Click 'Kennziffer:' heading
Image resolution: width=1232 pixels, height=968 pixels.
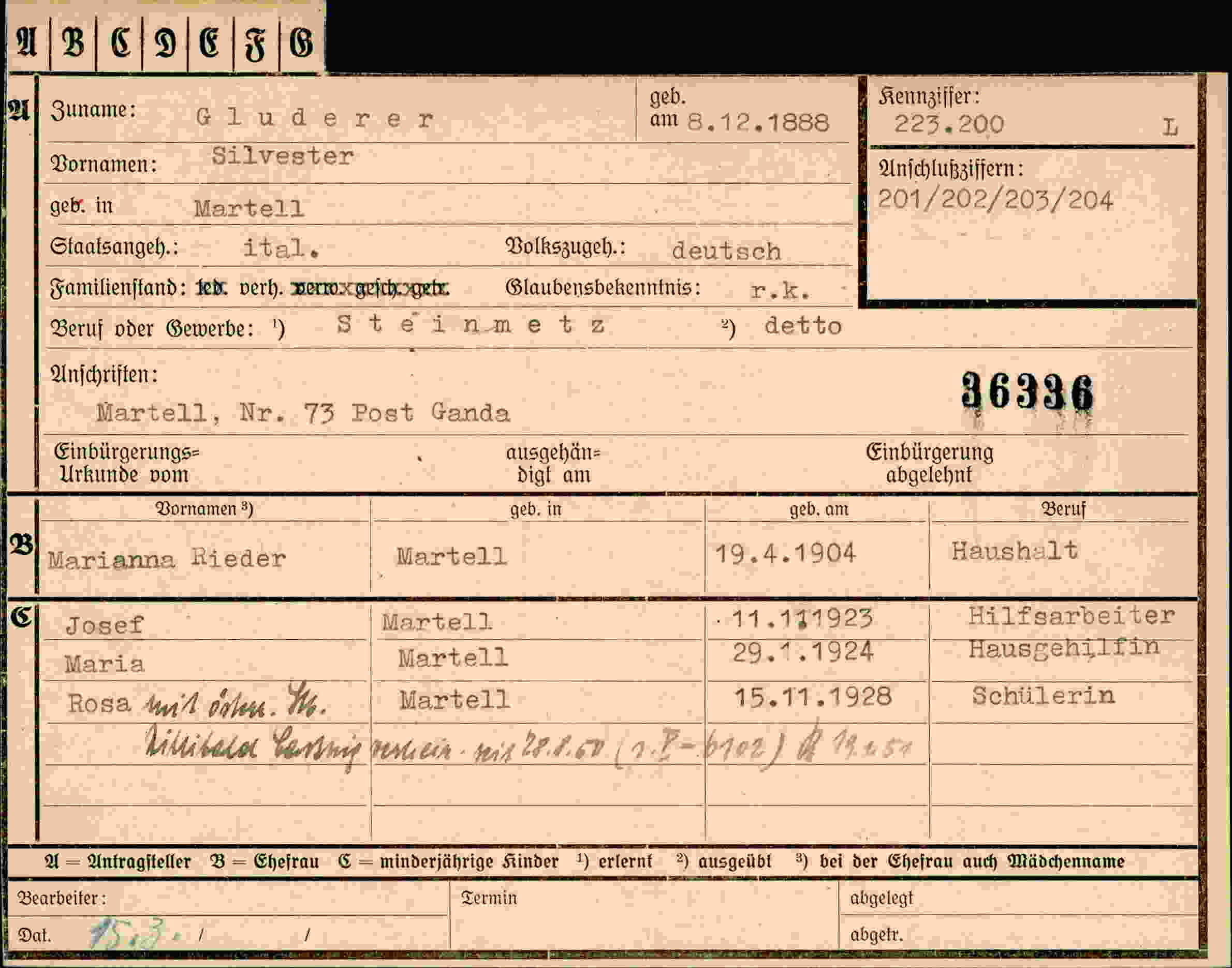[929, 96]
